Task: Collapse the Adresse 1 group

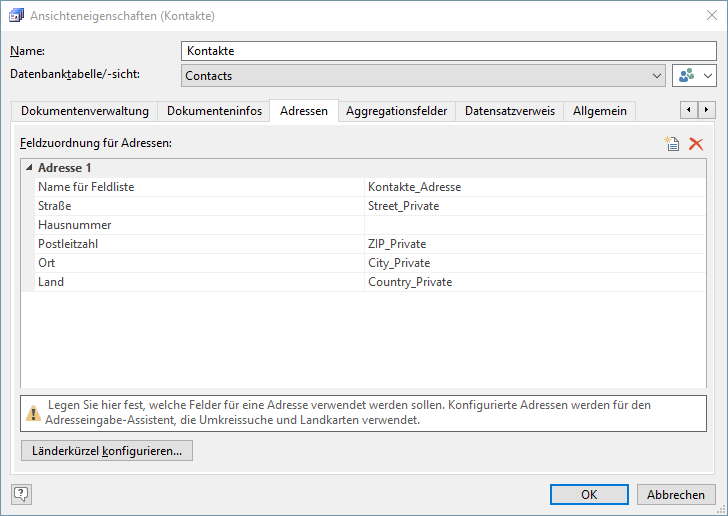Action: tap(29, 168)
